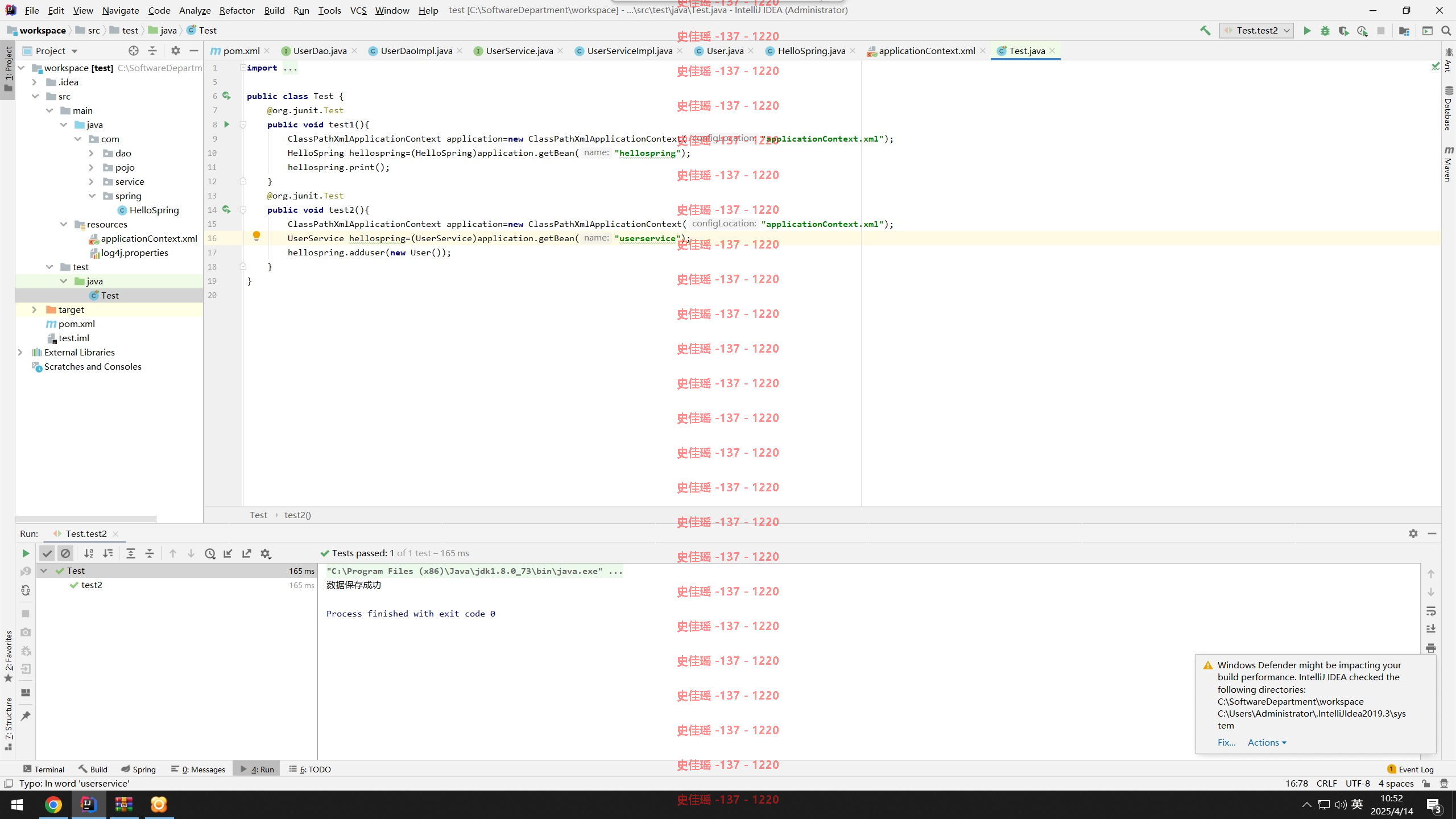Open test runner settings gear
1456x819 pixels.
point(266,553)
